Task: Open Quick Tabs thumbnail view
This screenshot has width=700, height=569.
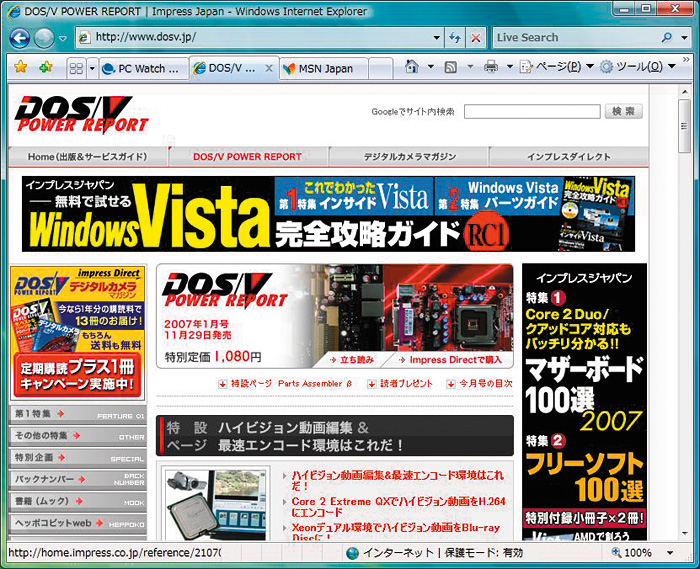Action: (x=76, y=69)
